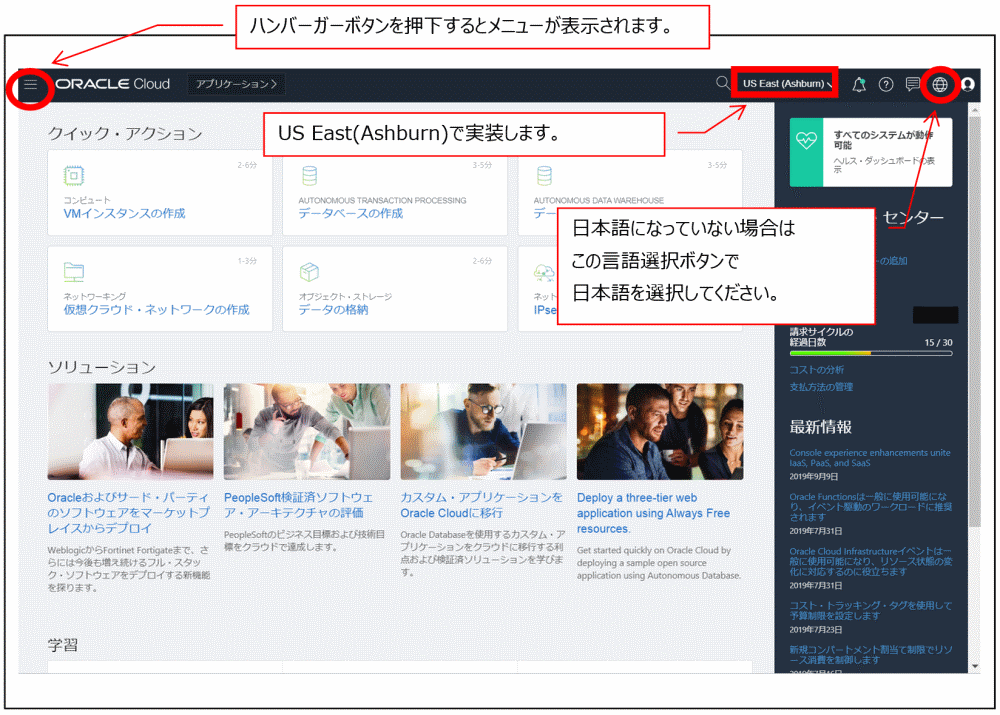Open 新規コンパートメント割当て制限 news link
This screenshot has height=715, width=1000.
(x=871, y=654)
